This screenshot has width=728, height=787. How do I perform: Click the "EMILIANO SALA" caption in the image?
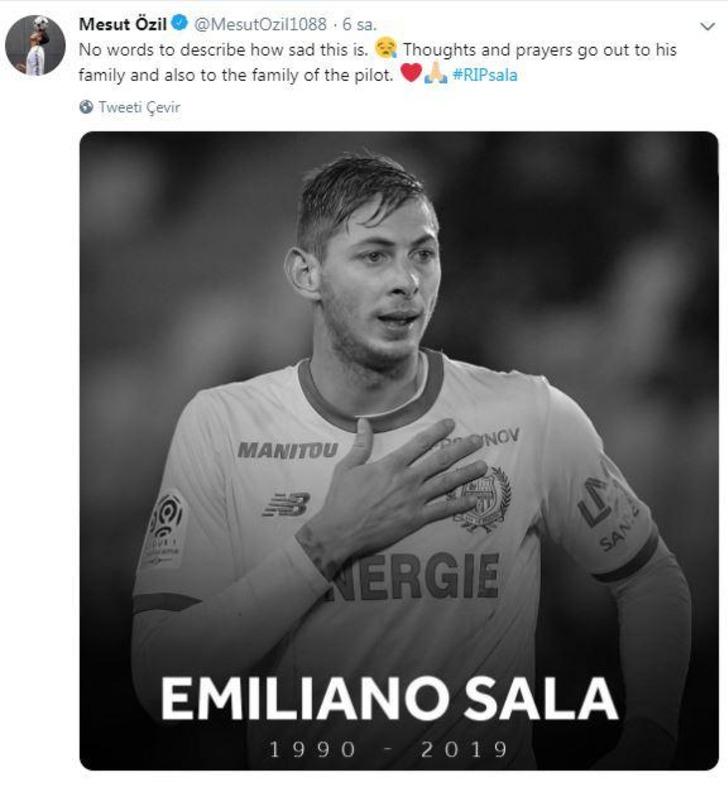pos(390,697)
